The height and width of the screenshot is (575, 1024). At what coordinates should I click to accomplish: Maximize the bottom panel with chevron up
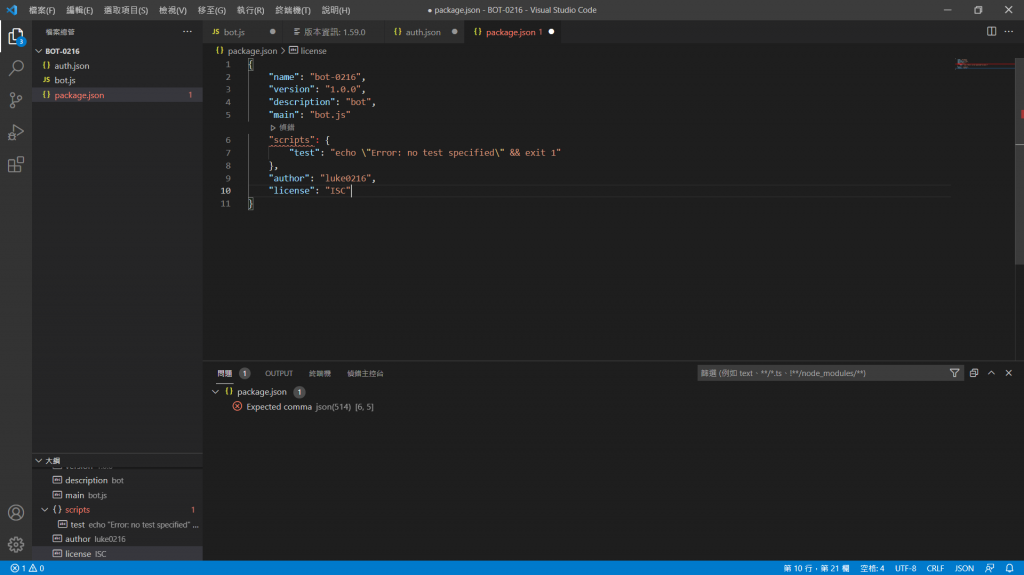click(x=991, y=373)
